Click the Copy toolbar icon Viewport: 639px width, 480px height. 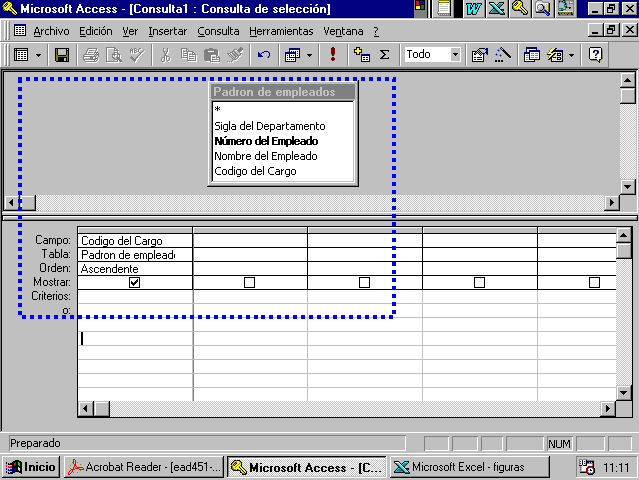click(x=189, y=55)
